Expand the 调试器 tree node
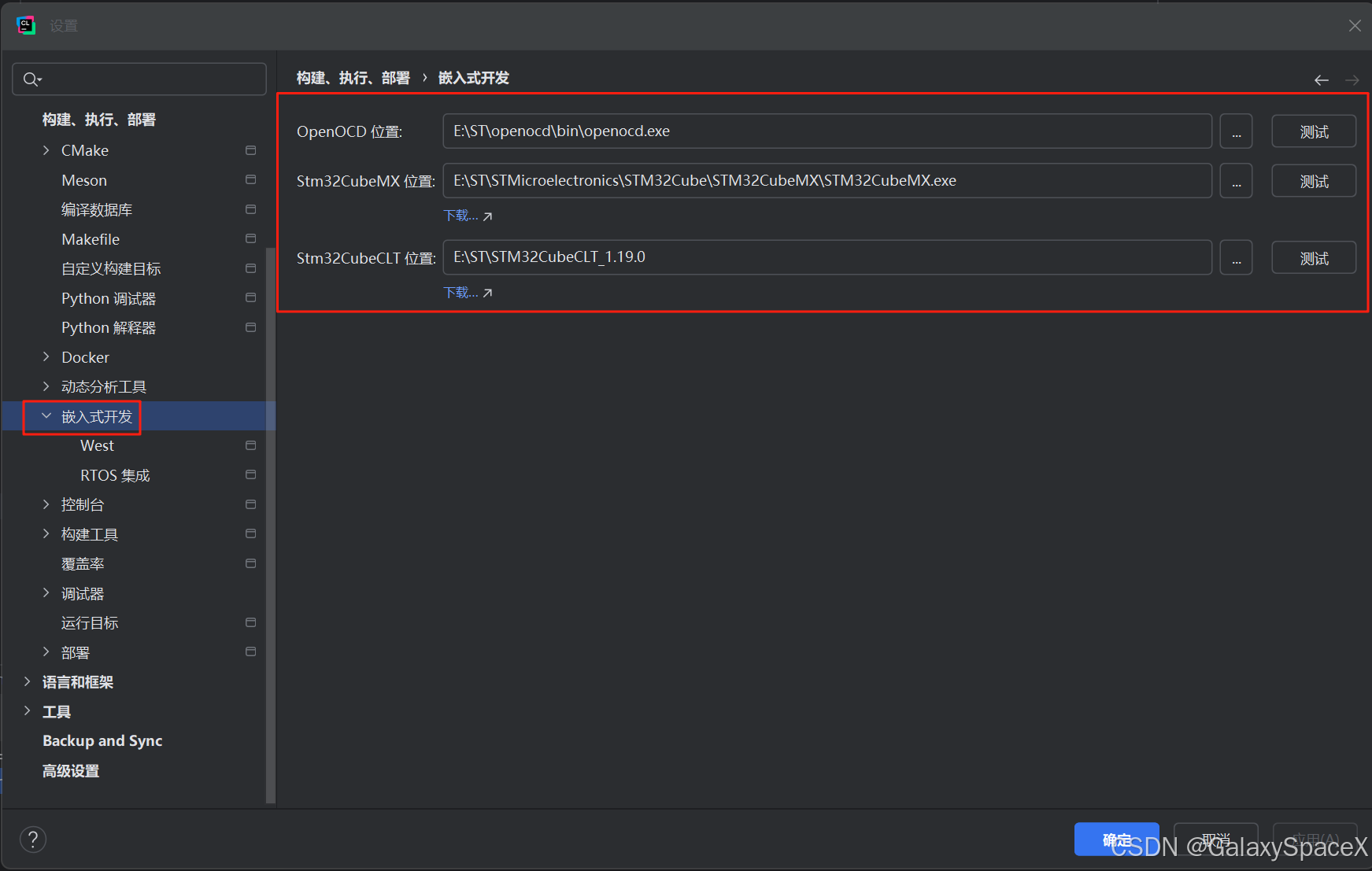This screenshot has height=871, width=1372. (46, 593)
